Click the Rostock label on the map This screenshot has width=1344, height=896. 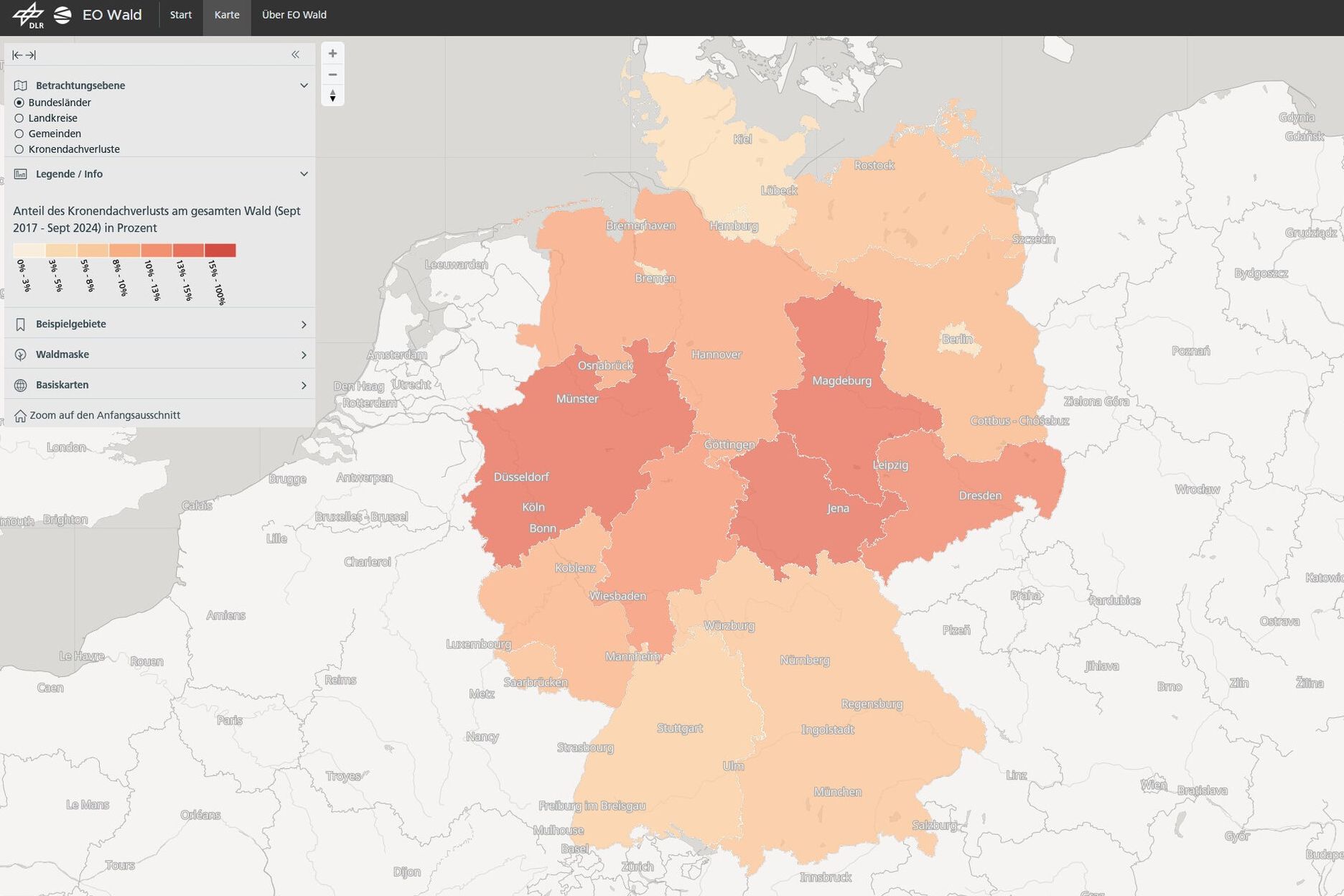click(874, 165)
